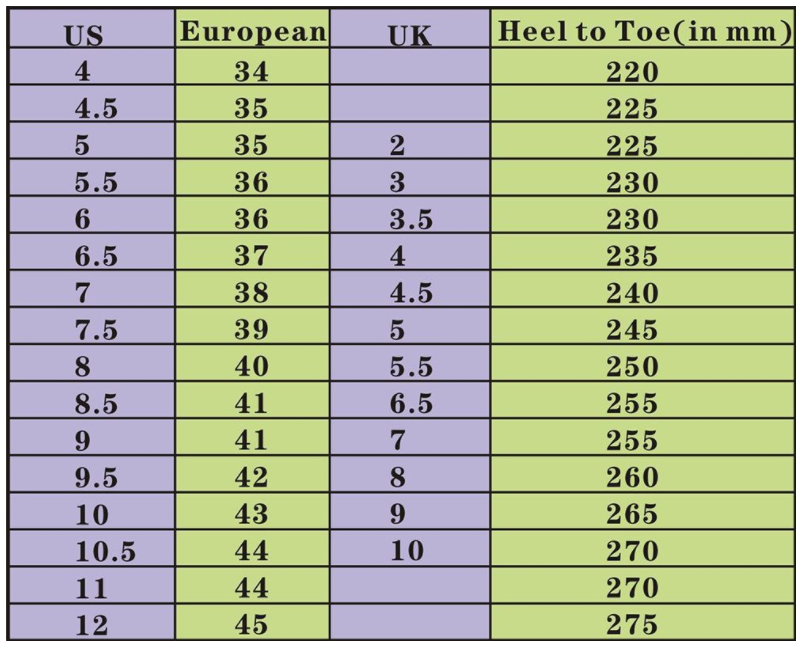The image size is (802, 648).
Task: Click the 240 mm heel-to-toe value
Action: [x=632, y=294]
